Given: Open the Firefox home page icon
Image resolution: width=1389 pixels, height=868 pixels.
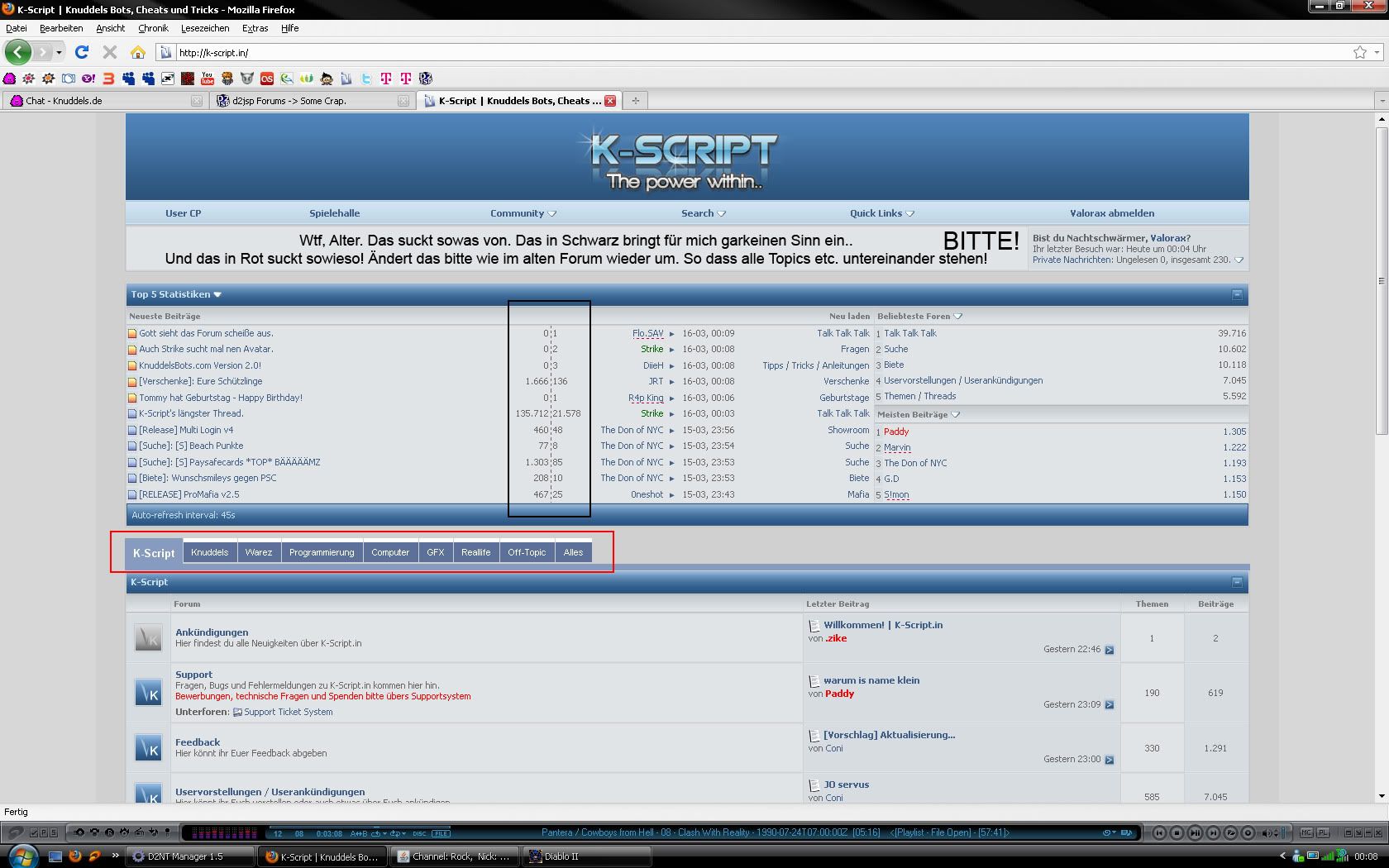Looking at the screenshot, I should [137, 52].
